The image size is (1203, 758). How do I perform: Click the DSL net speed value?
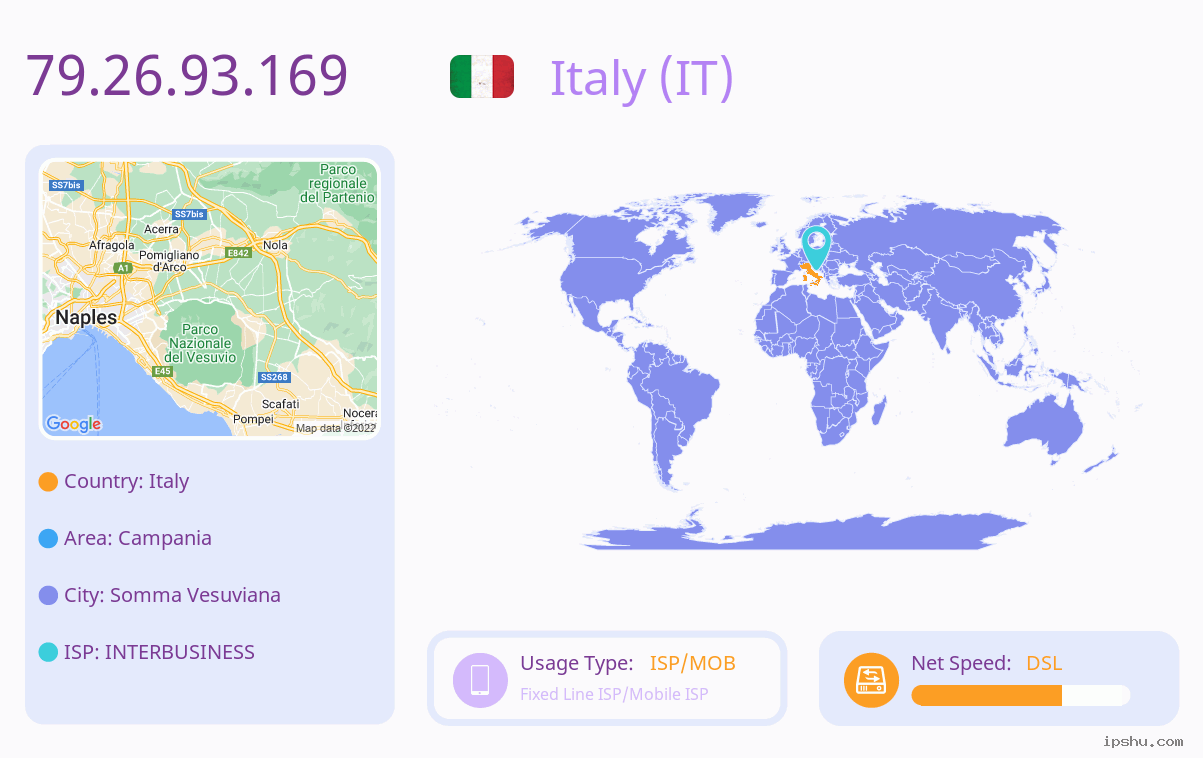coord(1044,663)
